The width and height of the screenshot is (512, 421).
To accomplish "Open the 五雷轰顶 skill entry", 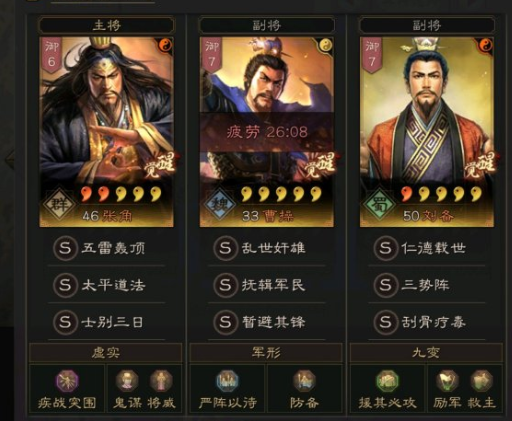I will pyautogui.click(x=106, y=248).
